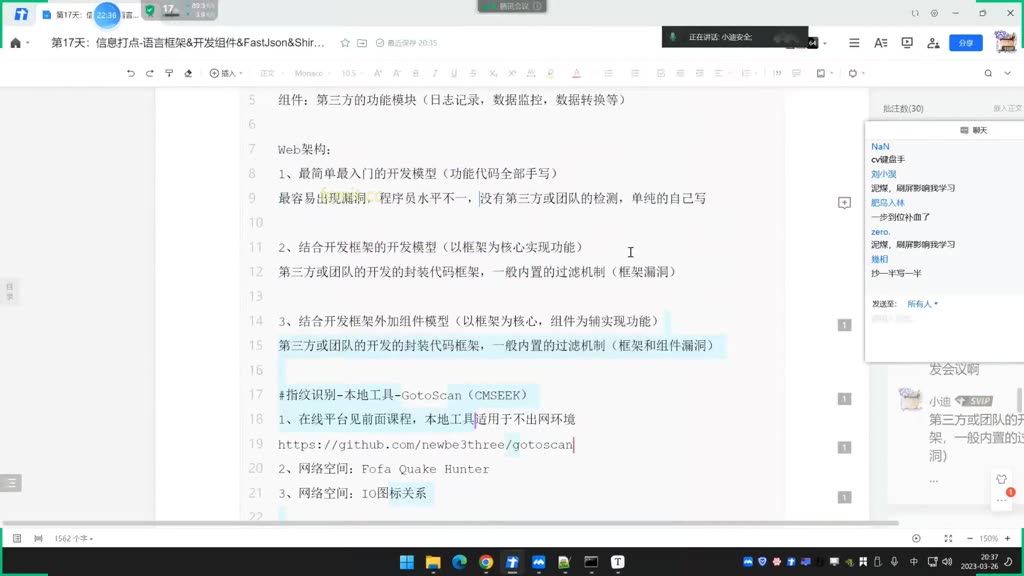
Task: Click the undo arrow in toolbar
Action: coord(131,73)
